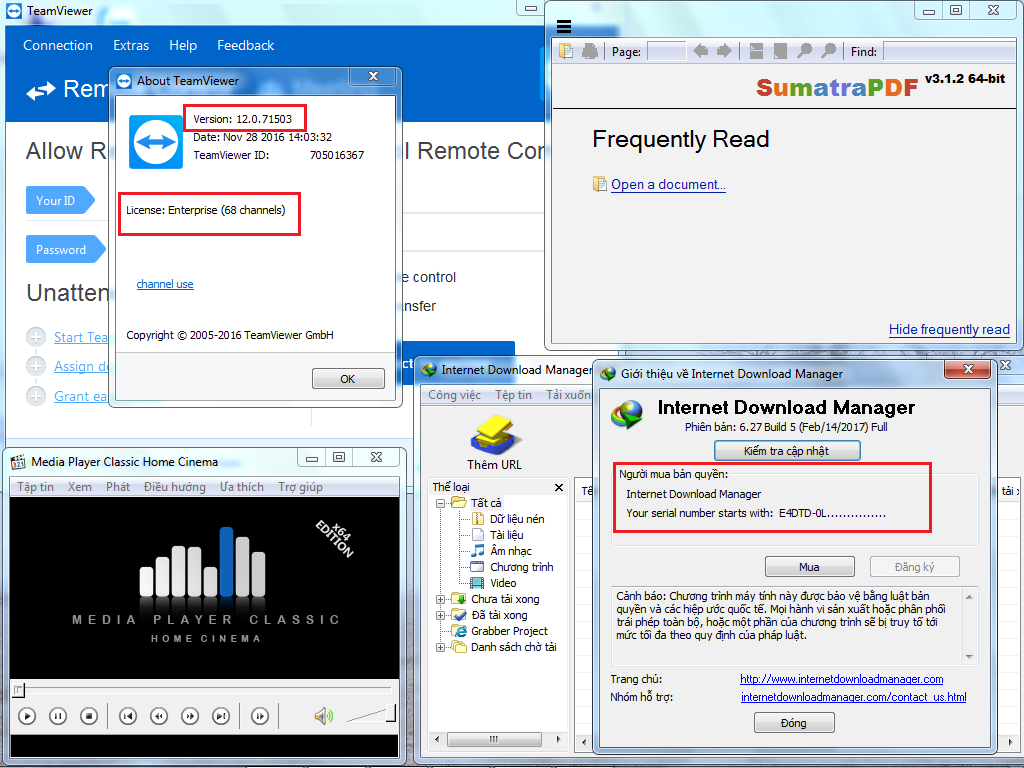Open IDM contact_us.html support link

pyautogui.click(x=854, y=697)
